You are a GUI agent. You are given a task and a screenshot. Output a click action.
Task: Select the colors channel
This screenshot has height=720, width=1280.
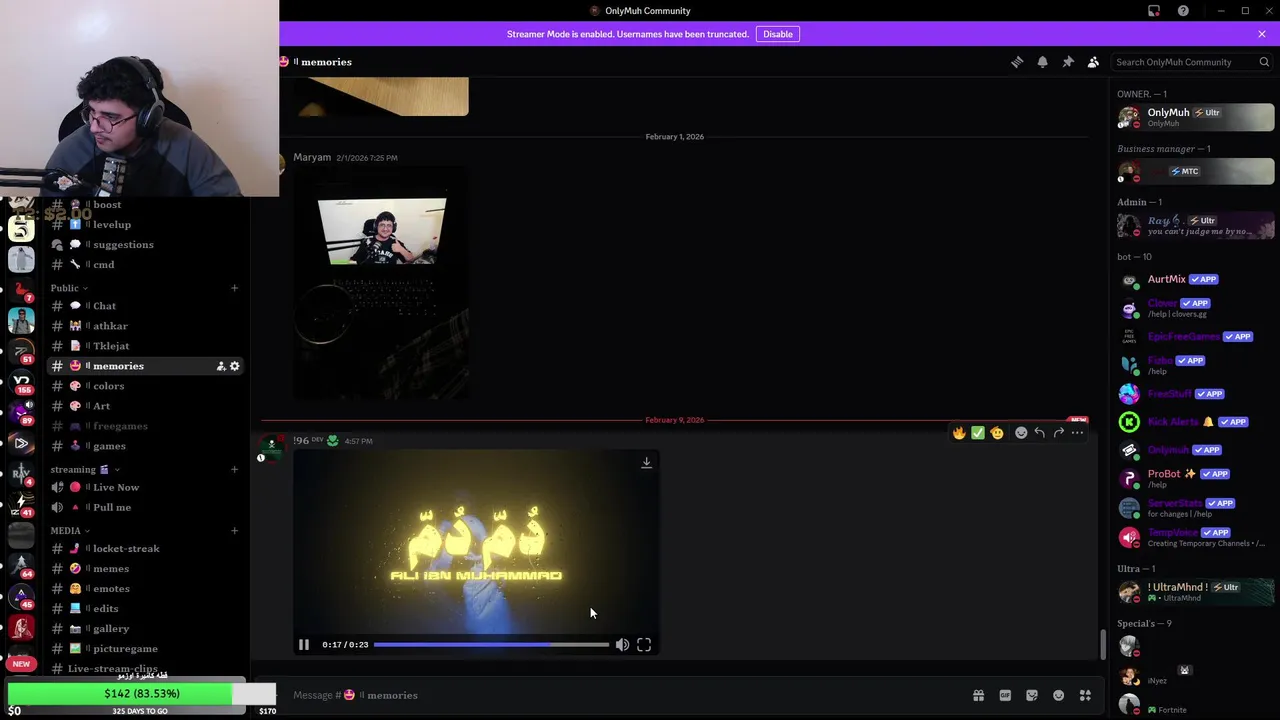[145, 386]
